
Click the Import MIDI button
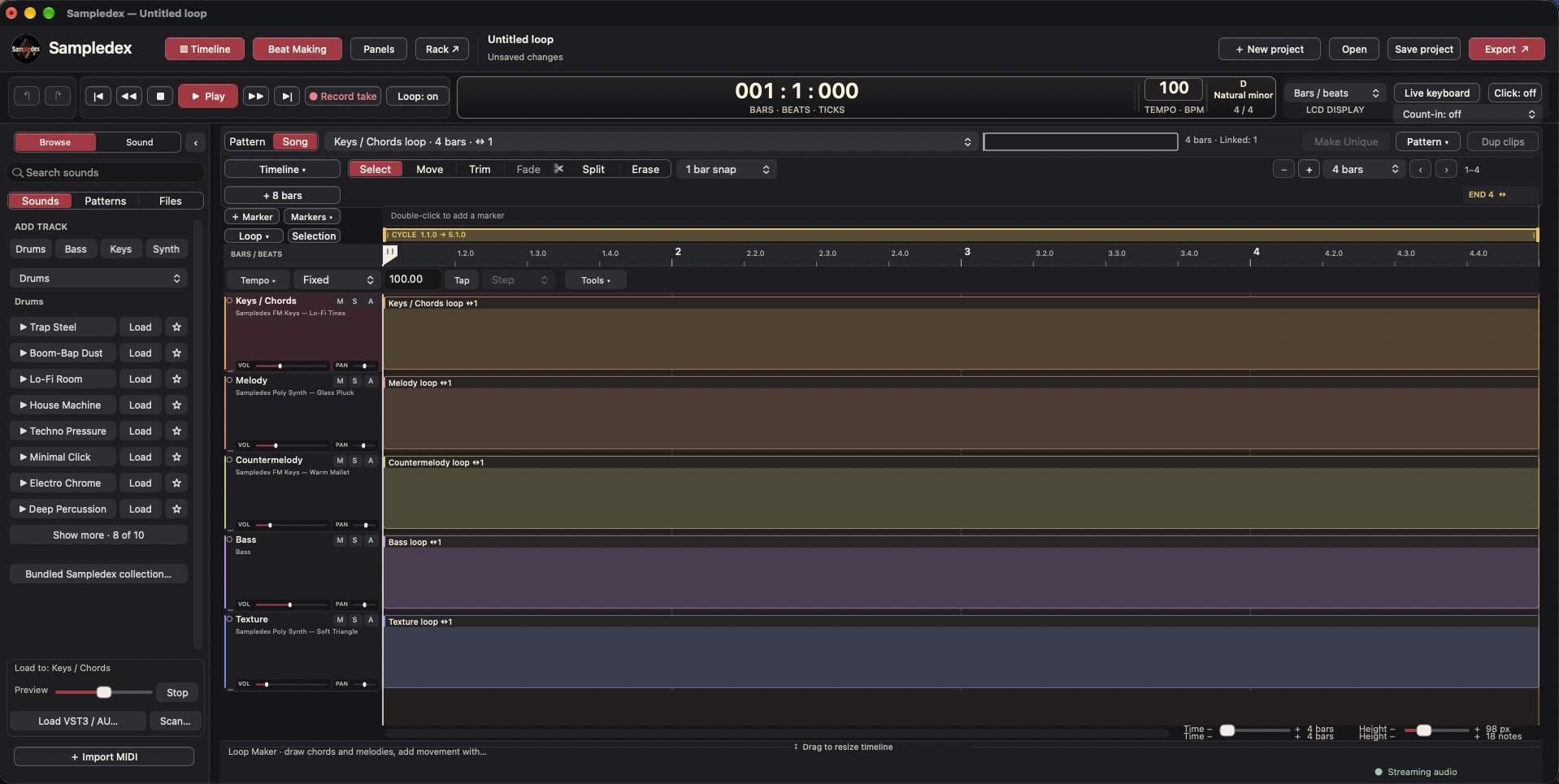pyautogui.click(x=104, y=756)
